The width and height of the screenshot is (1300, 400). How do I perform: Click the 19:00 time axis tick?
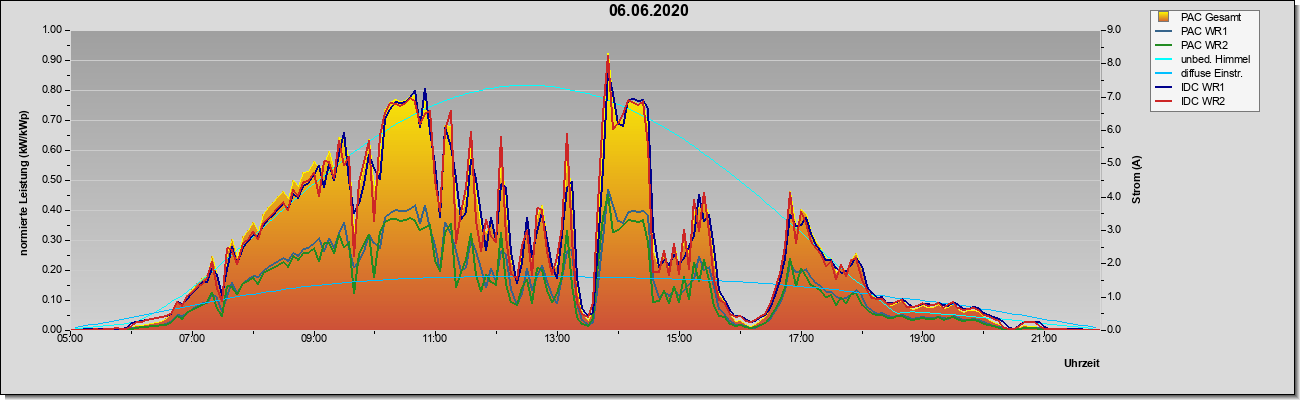tap(922, 339)
